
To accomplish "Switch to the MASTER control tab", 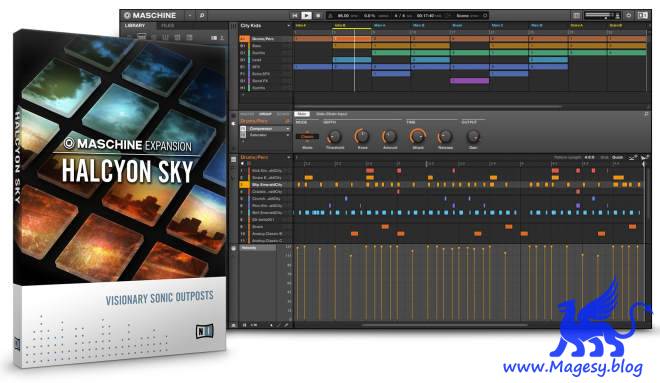I will pyautogui.click(x=247, y=114).
